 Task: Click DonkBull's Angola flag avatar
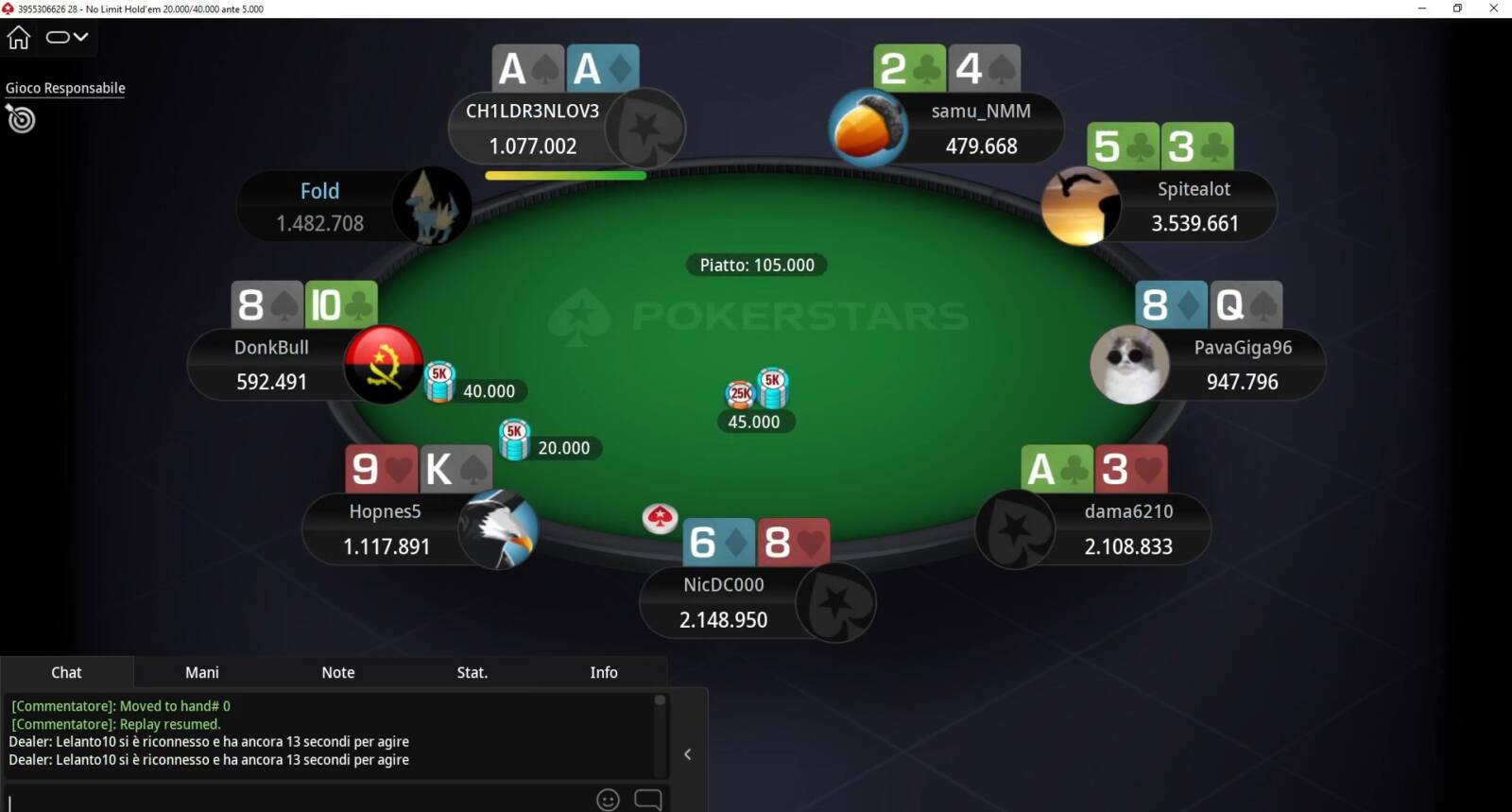click(x=384, y=365)
